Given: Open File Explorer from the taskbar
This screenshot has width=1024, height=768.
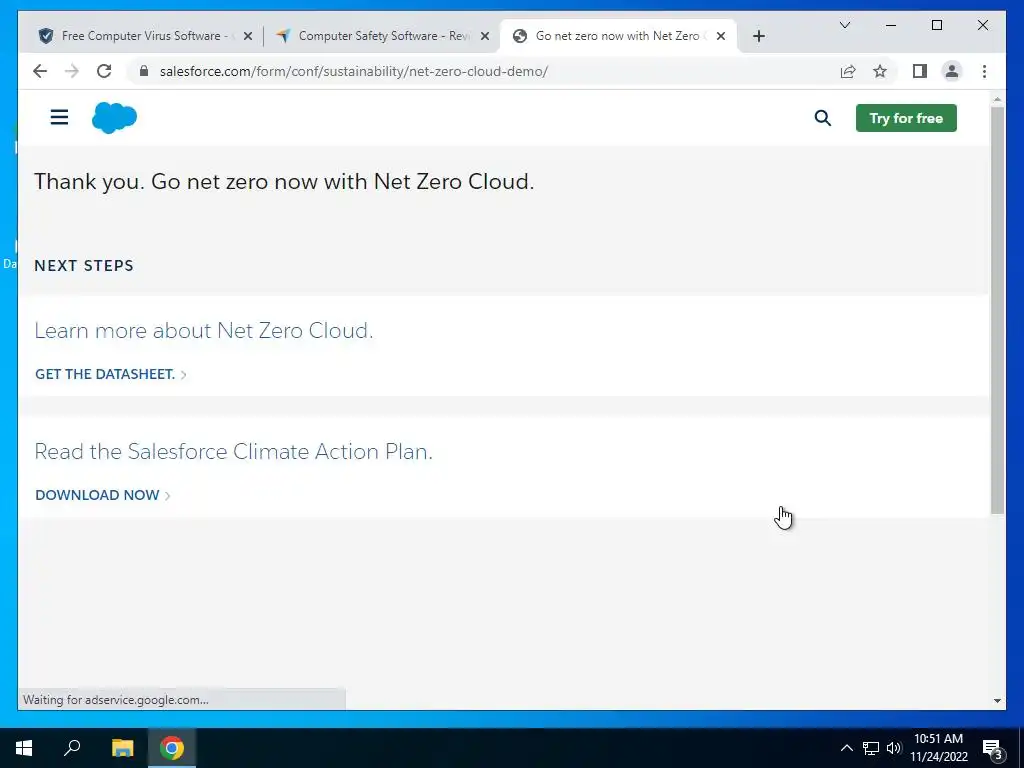Looking at the screenshot, I should coord(122,748).
